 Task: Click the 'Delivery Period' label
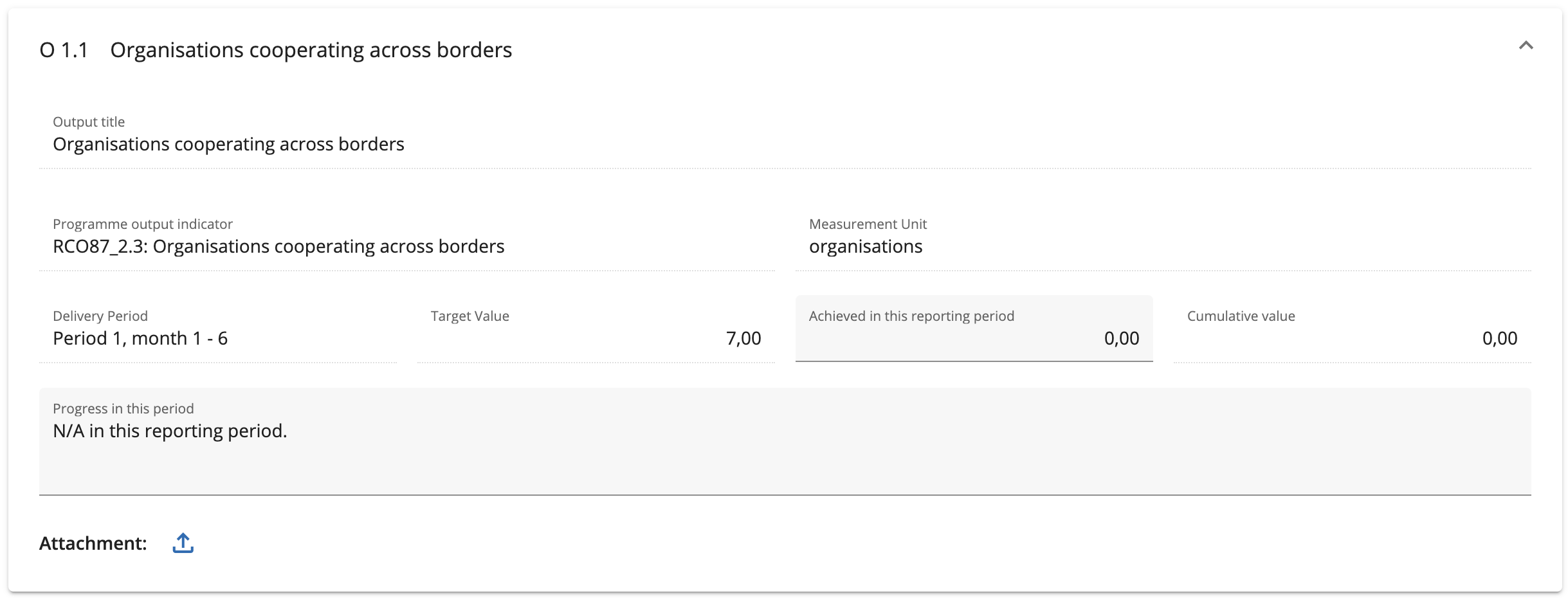(100, 316)
